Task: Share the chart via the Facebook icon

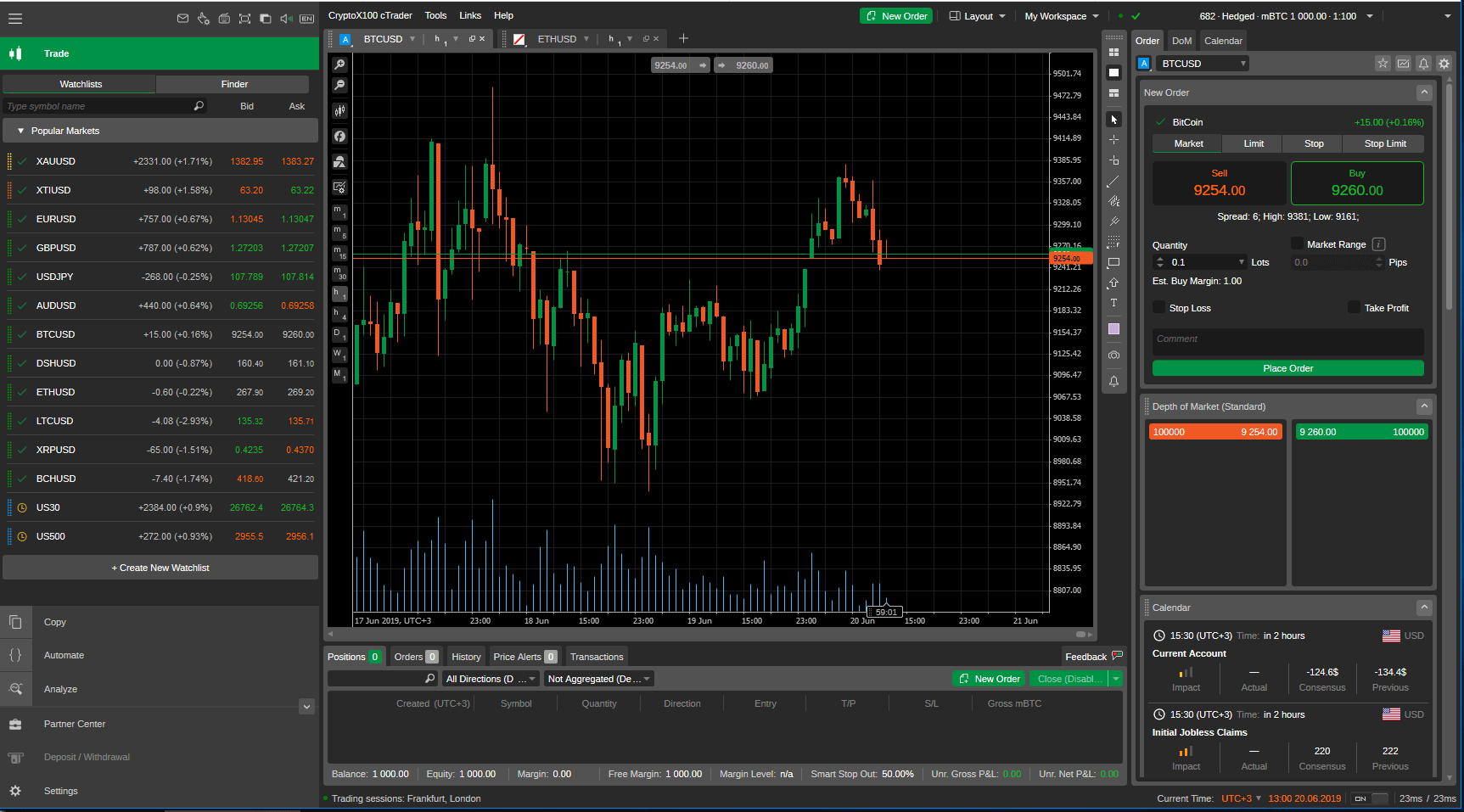Action: pos(339,136)
